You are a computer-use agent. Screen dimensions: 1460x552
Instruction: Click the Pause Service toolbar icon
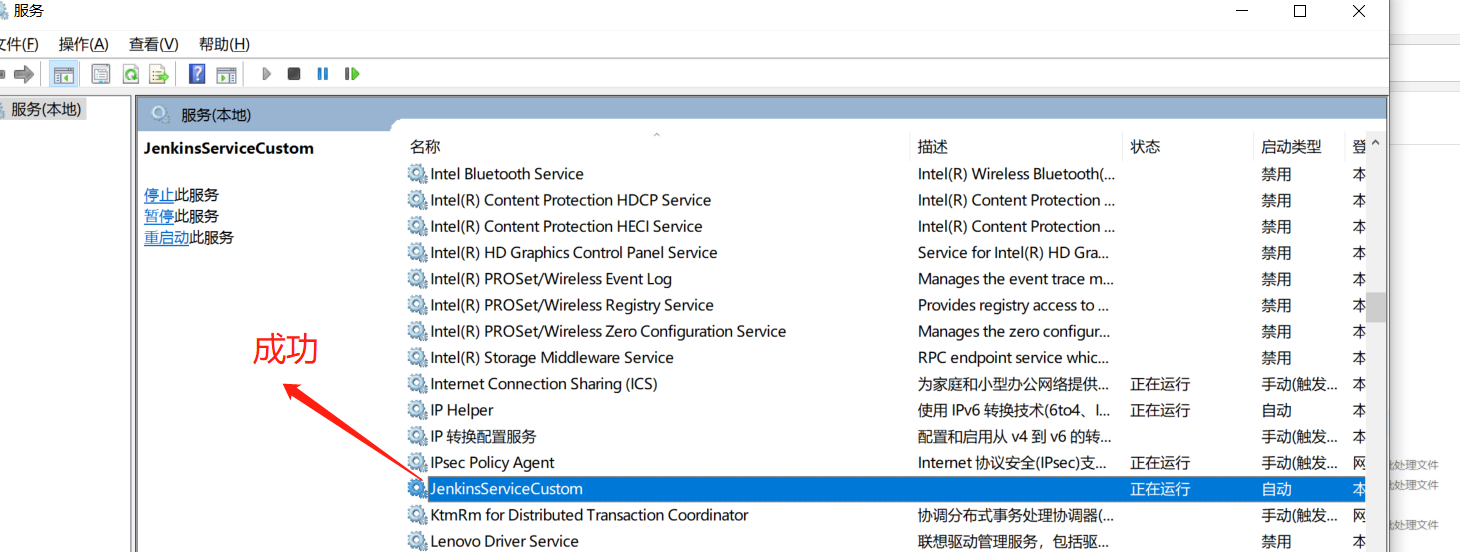tap(323, 74)
